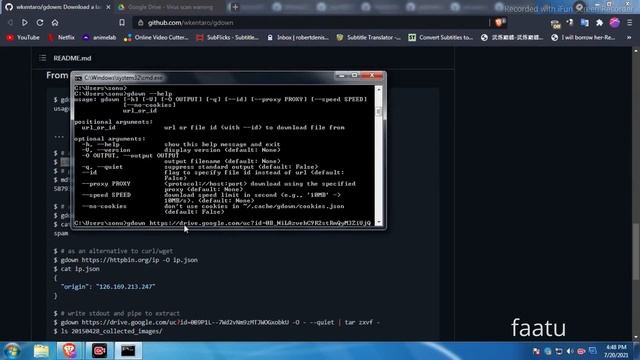640x360 pixels.
Task: Click the gdown --help command line in cmd
Action: click(x=123, y=93)
